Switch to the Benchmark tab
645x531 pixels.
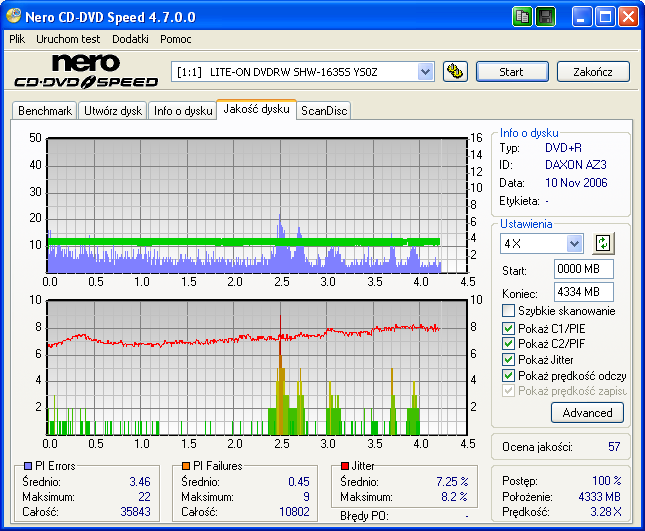click(45, 111)
